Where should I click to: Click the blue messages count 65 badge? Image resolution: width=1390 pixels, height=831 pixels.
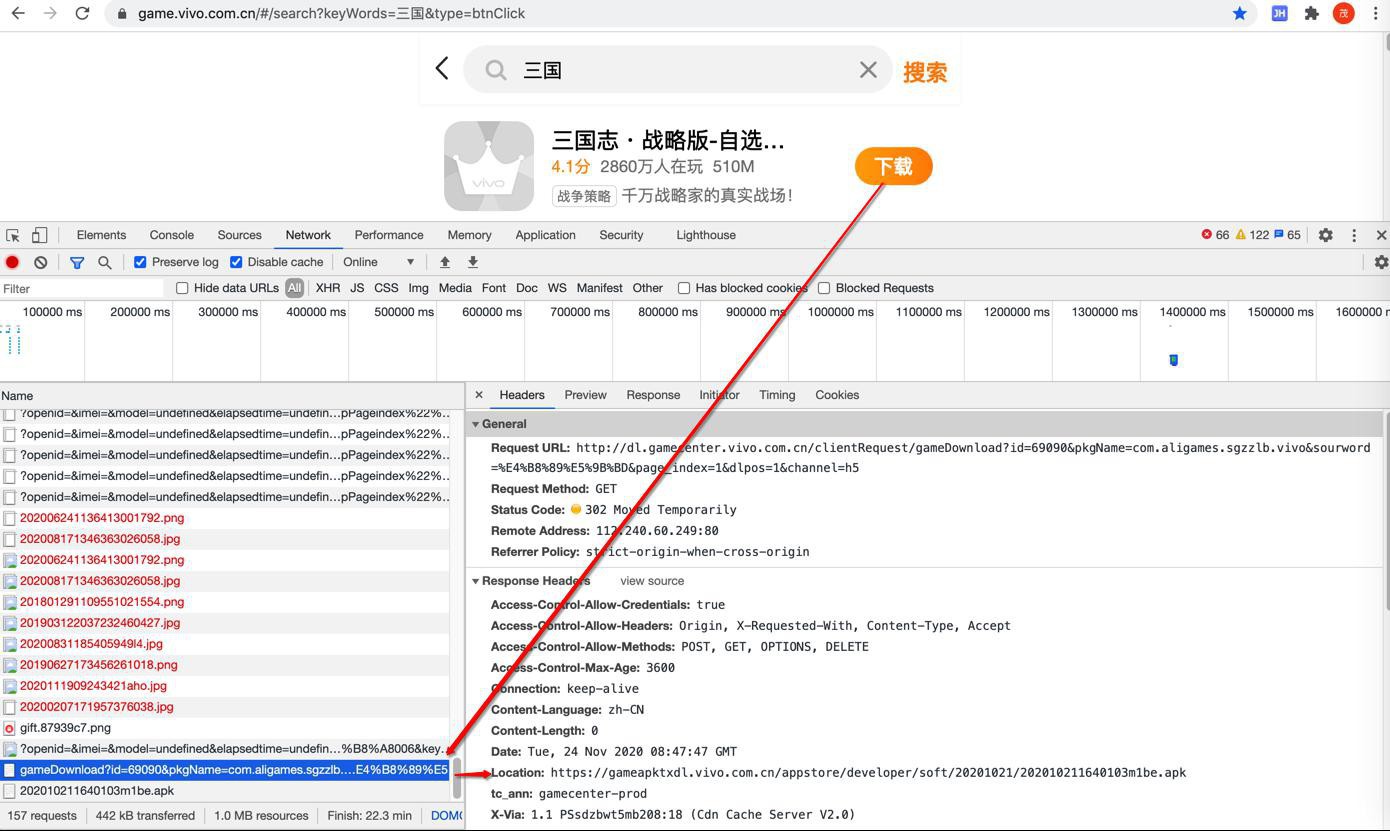[1287, 235]
